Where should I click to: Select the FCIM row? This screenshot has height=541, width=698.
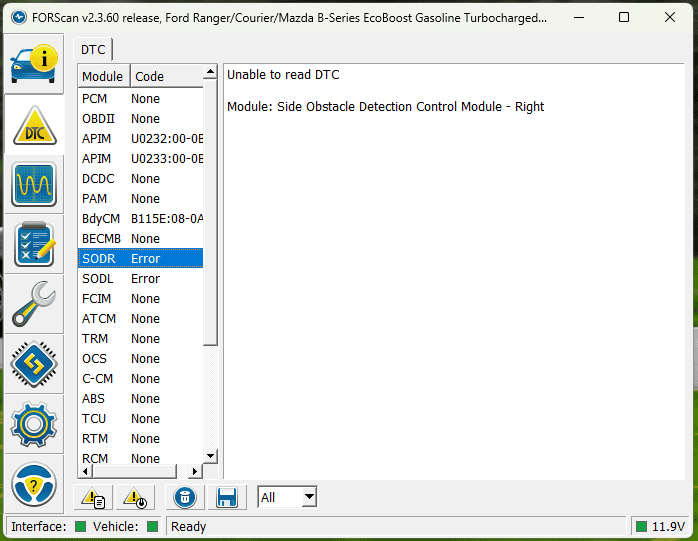point(141,299)
